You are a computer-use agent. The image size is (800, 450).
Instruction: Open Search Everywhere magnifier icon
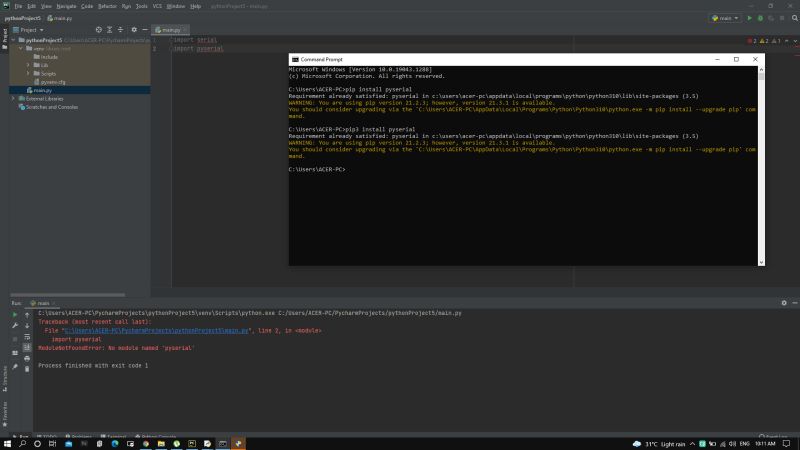(x=794, y=18)
